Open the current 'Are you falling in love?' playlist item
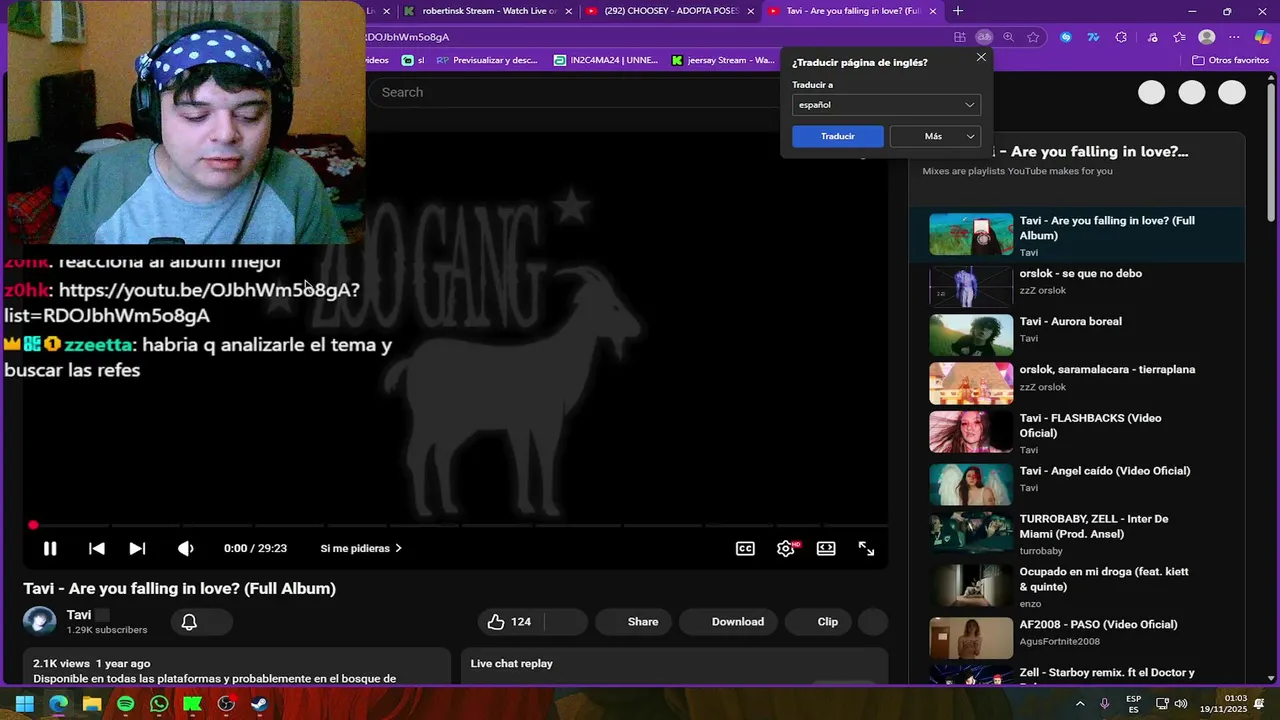This screenshot has width=1280, height=720. [x=1076, y=235]
